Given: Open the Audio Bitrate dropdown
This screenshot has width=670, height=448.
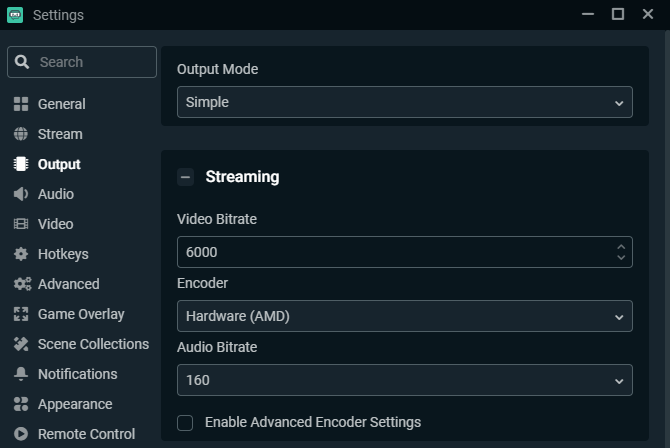Looking at the screenshot, I should coord(404,380).
